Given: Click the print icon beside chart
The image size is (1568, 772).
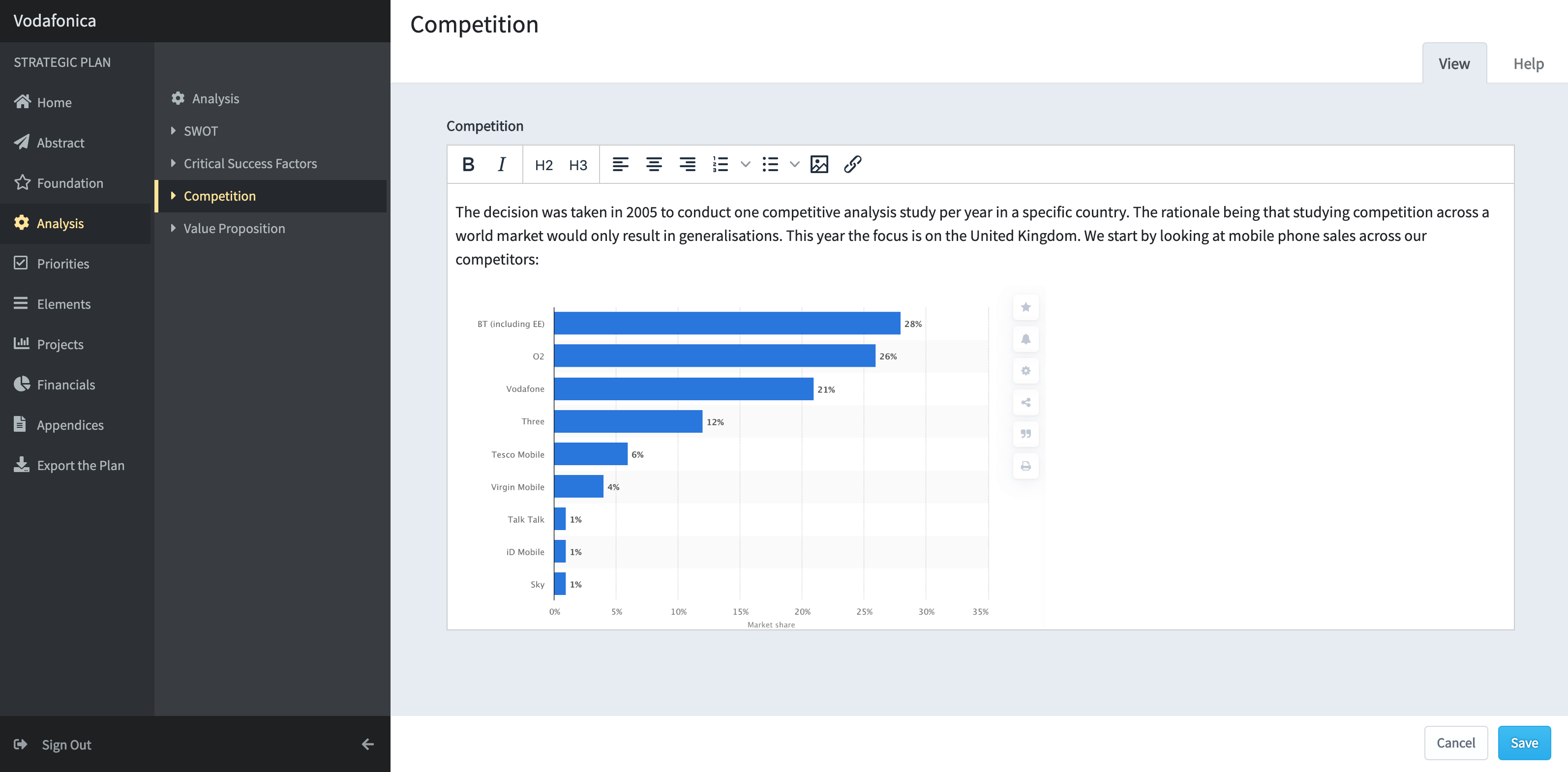Looking at the screenshot, I should [x=1025, y=466].
